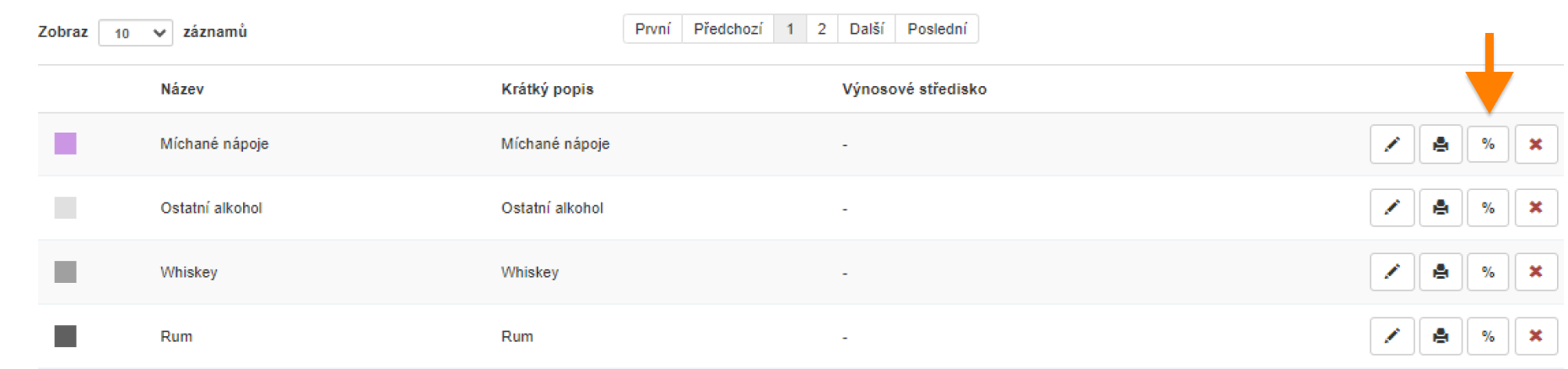Sort by the Výnosové středisko column
Viewport: 1568px width, 369px height.
[x=914, y=90]
